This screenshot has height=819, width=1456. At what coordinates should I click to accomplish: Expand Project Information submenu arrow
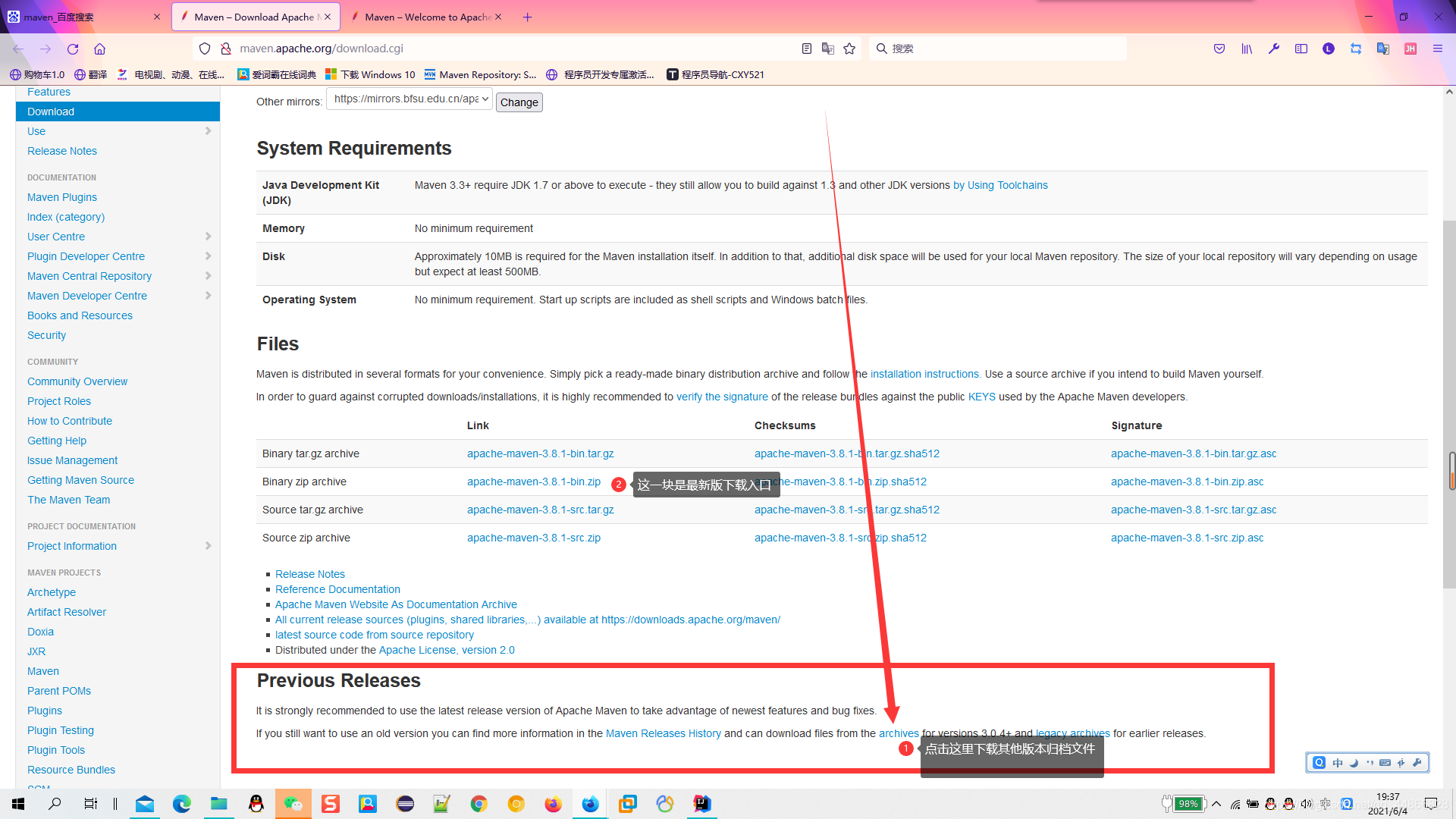208,546
